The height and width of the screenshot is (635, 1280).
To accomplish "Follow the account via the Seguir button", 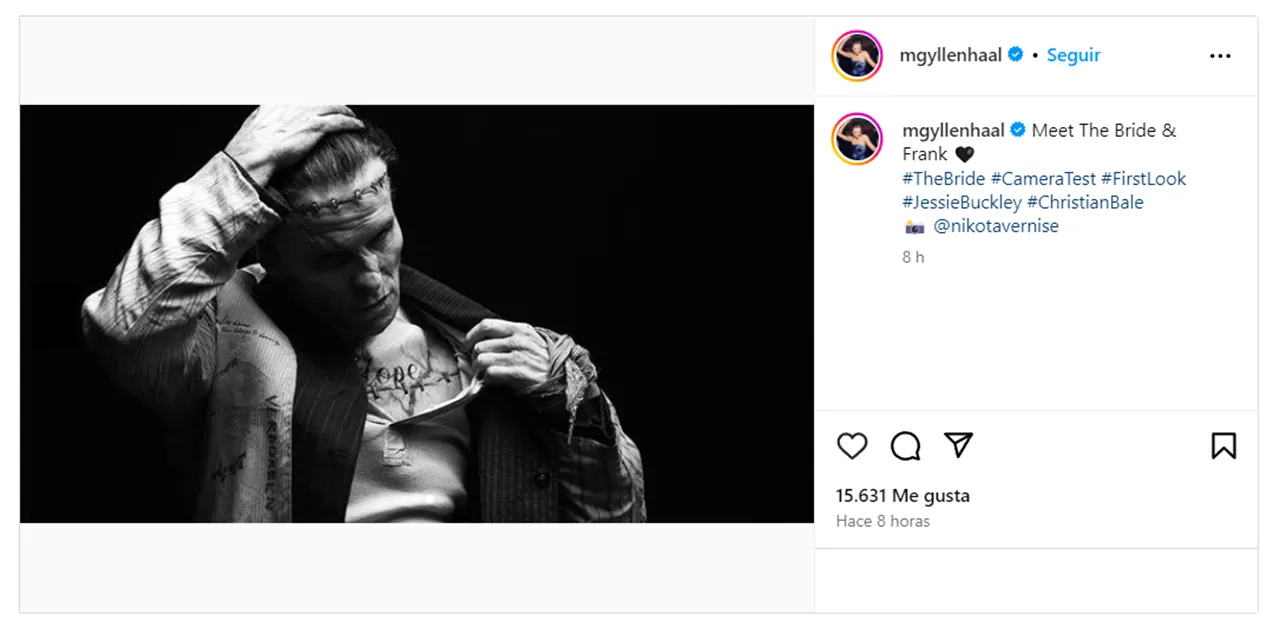I will coord(1073,55).
